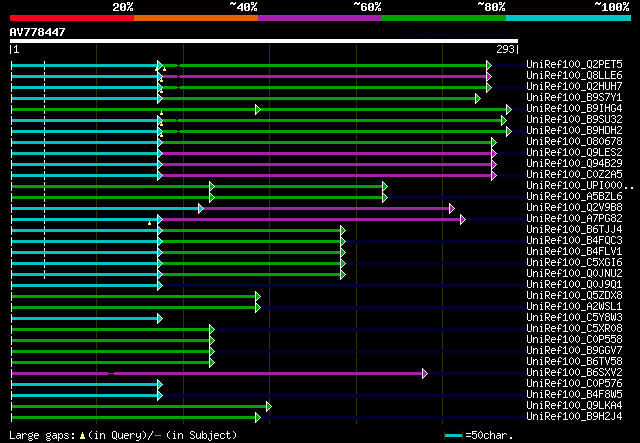The height and width of the screenshot is (443, 640).
Task: Open the UniRef100_B9IHG4 entry label
Action: 574,109
